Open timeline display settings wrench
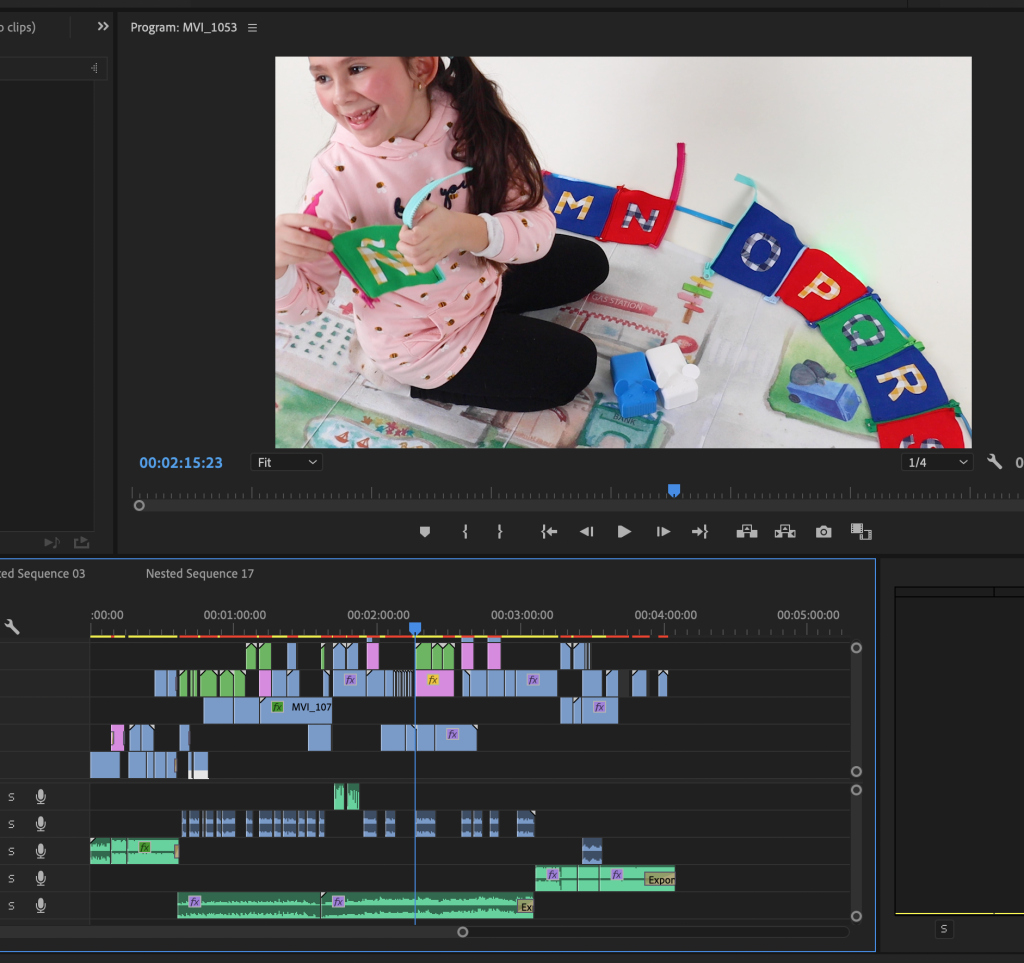 tap(12, 627)
